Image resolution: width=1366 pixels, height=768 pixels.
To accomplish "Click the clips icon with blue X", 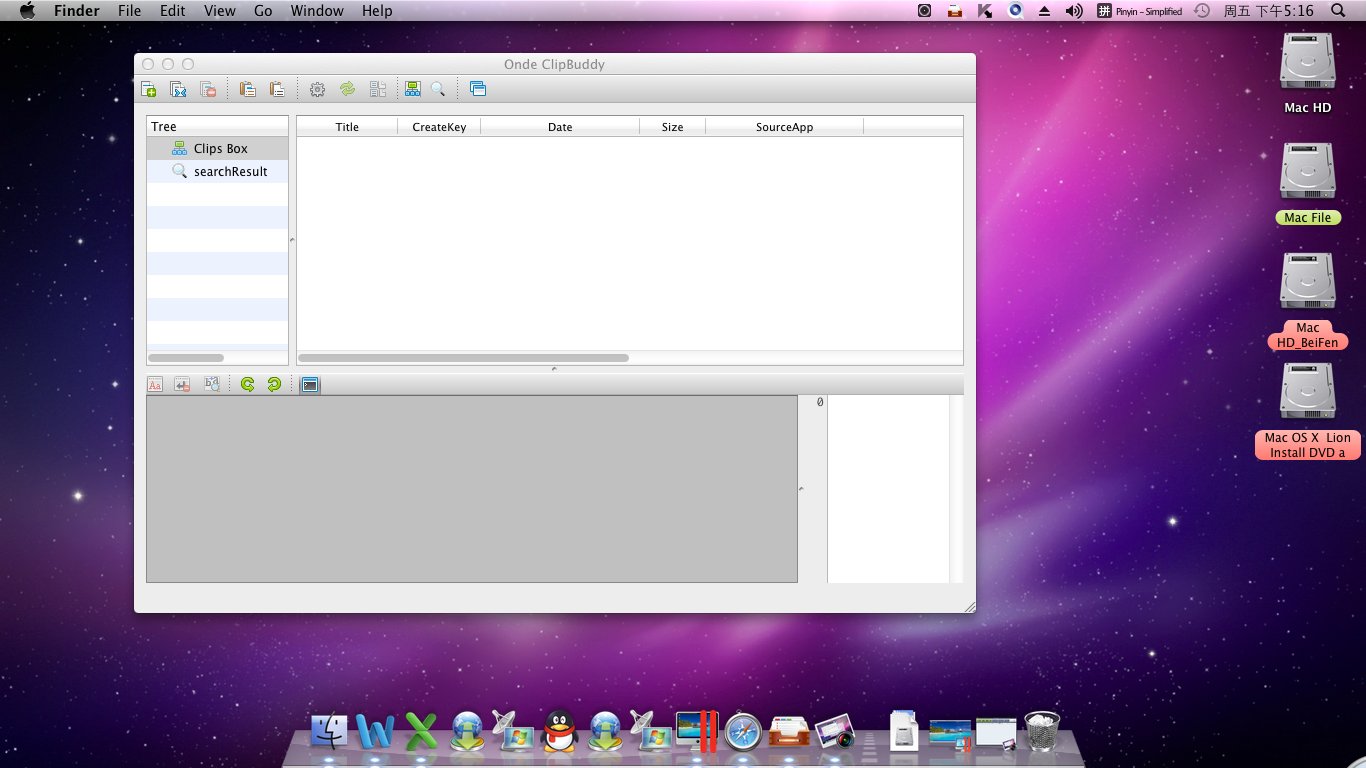I will (x=178, y=89).
